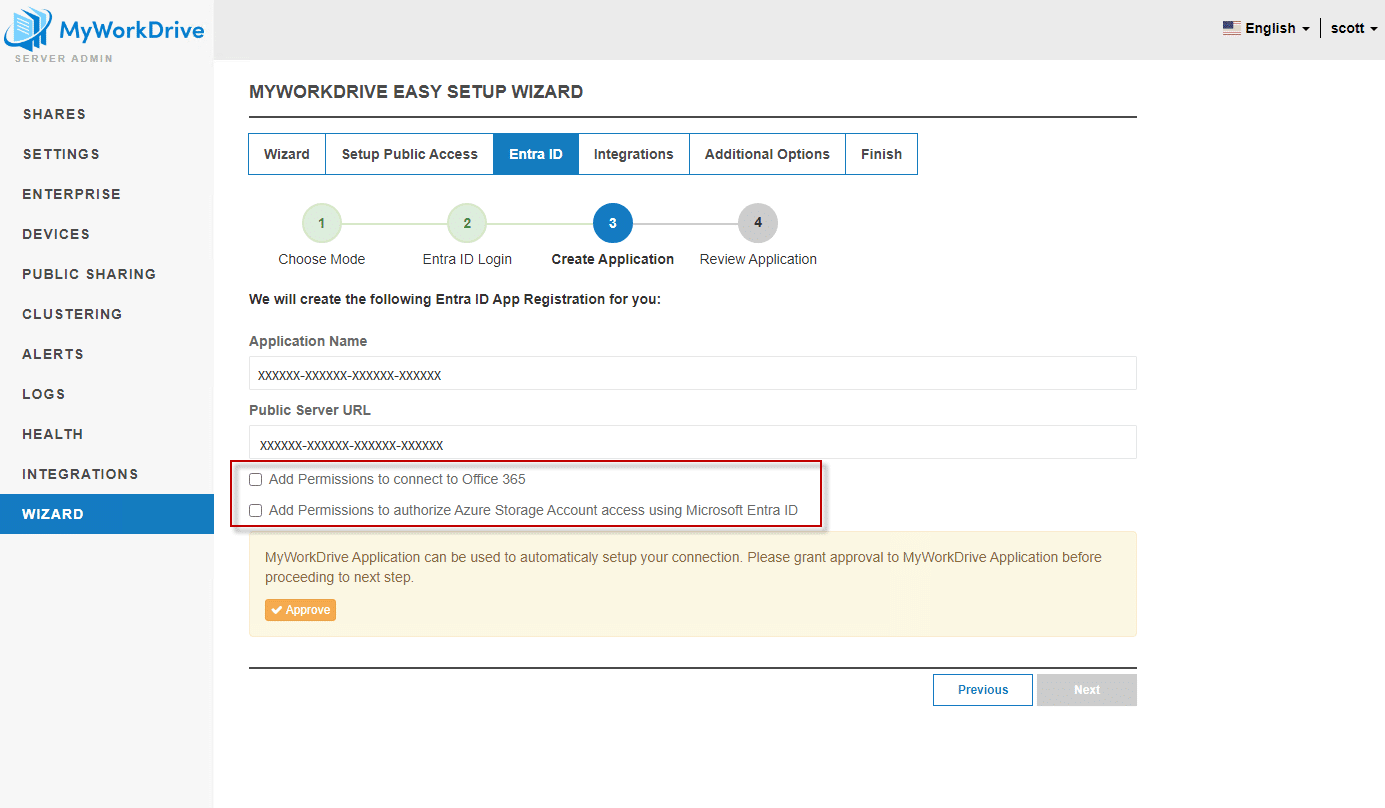Check Azure Storage Account access permissions box

(256, 511)
